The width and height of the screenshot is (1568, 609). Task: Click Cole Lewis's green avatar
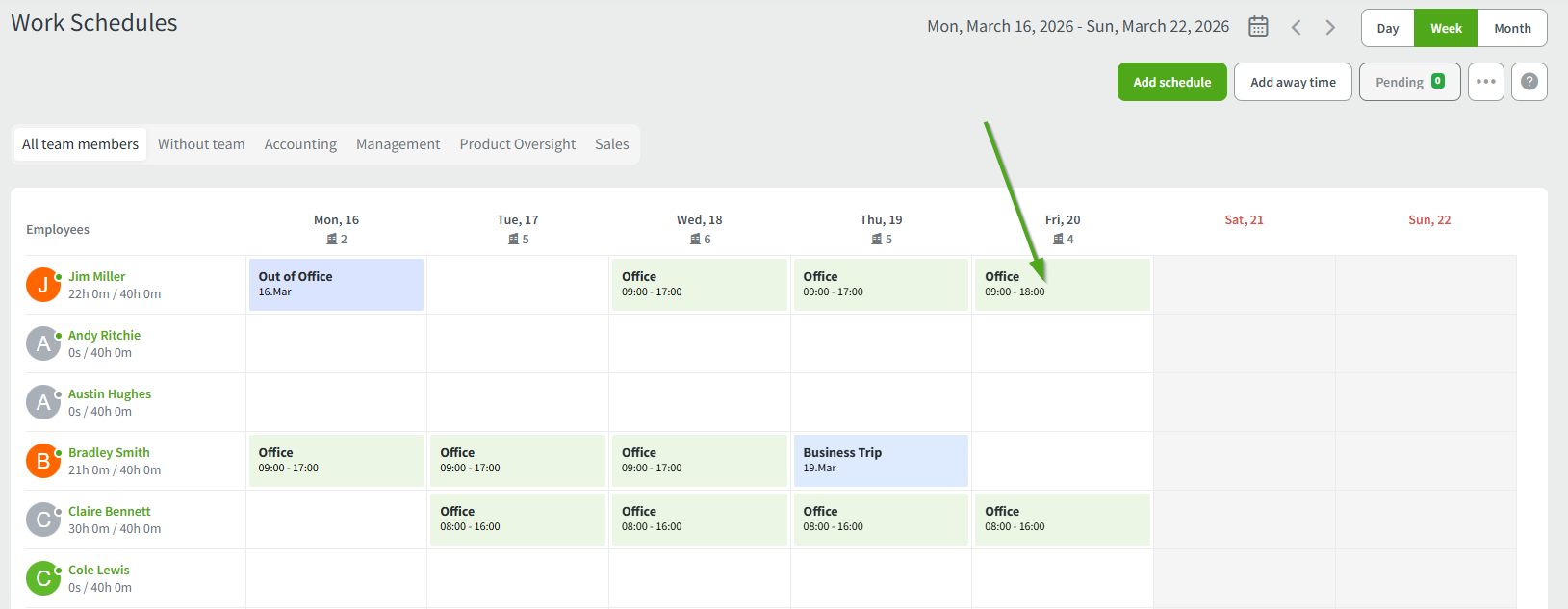point(42,578)
